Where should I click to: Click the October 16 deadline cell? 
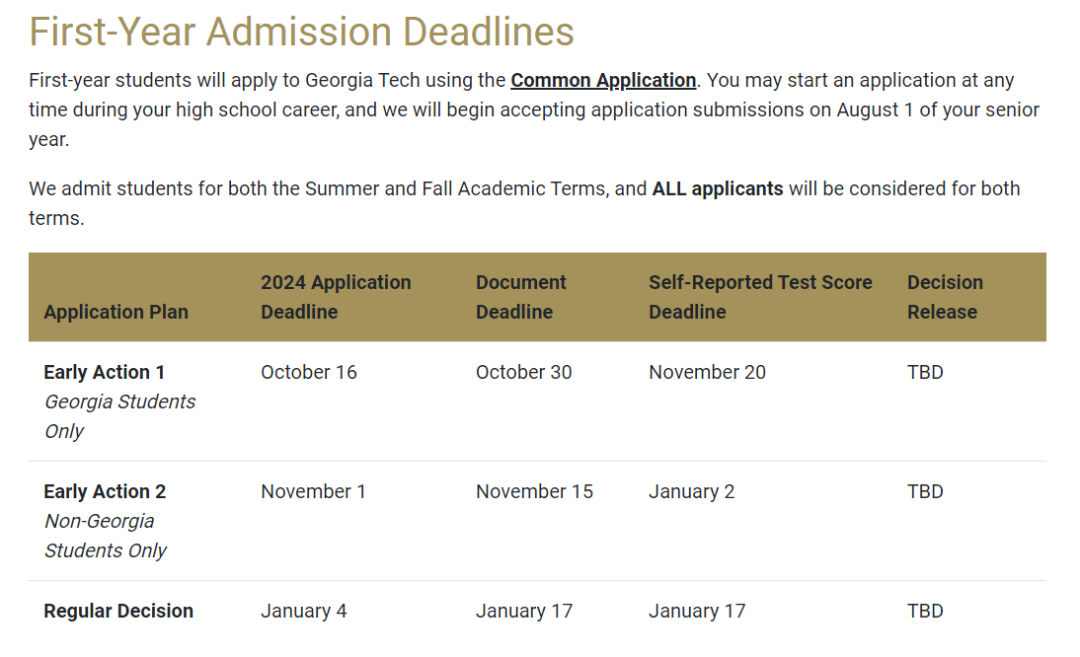click(x=309, y=372)
